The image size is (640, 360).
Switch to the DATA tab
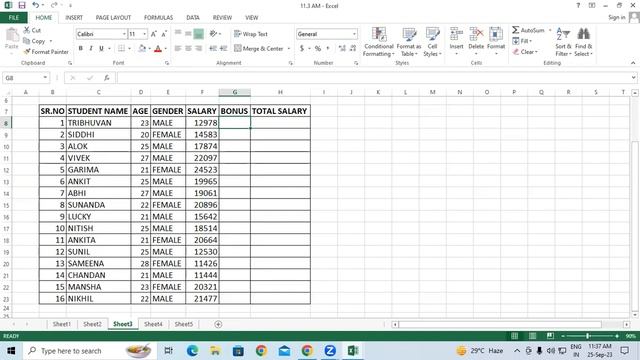tap(193, 18)
